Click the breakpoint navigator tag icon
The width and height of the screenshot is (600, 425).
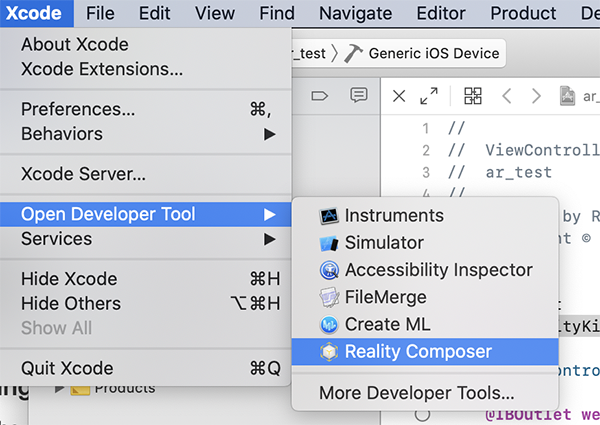320,96
